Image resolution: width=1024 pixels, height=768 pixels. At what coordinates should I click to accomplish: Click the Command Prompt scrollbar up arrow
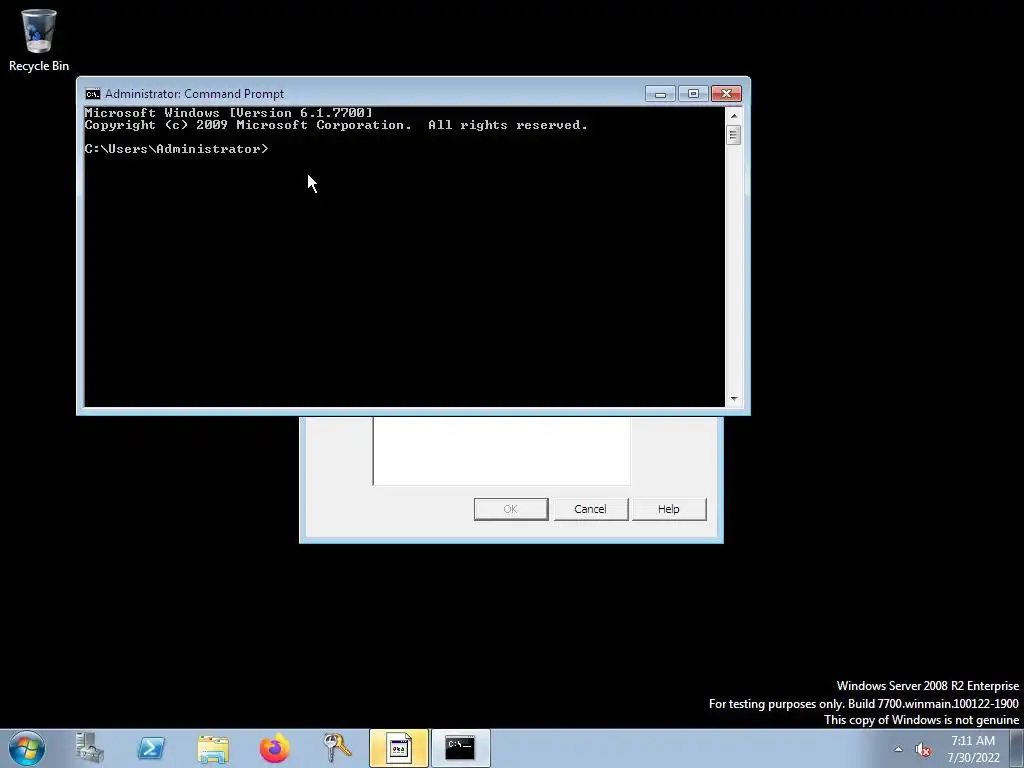(734, 116)
